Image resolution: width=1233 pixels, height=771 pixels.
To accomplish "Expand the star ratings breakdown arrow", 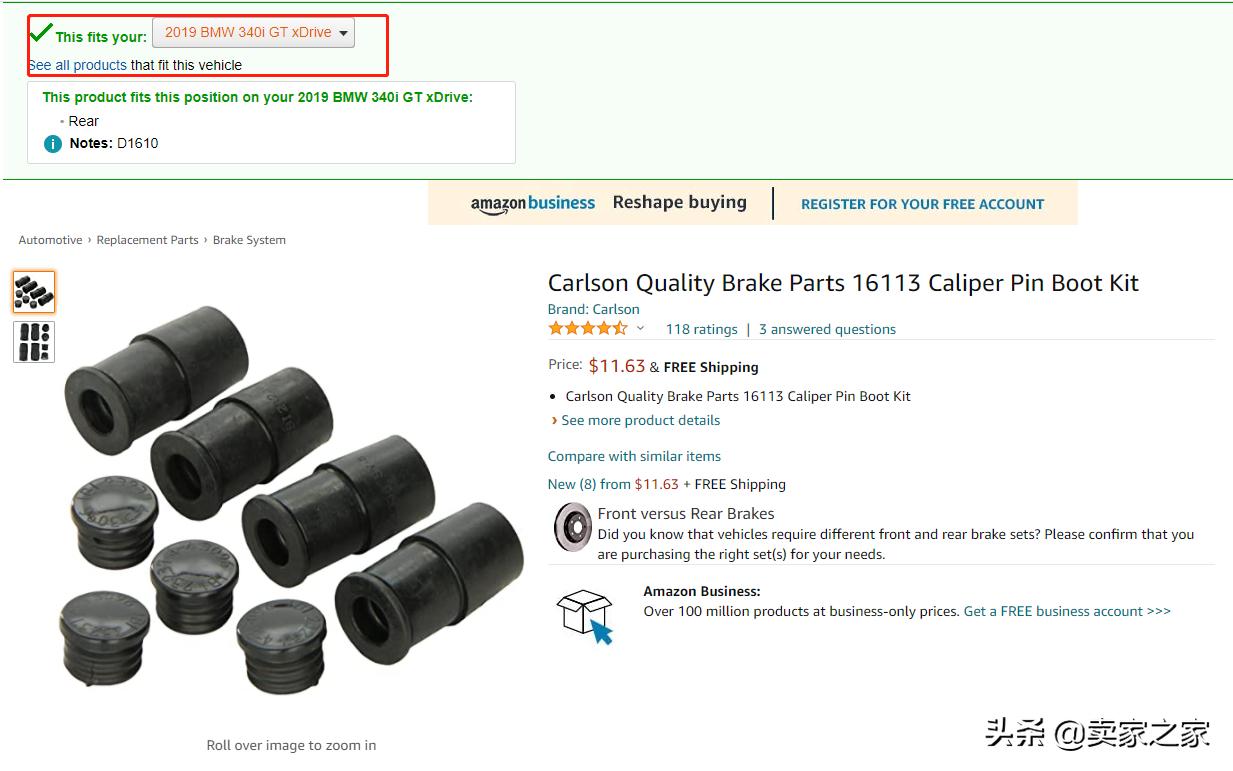I will [641, 329].
